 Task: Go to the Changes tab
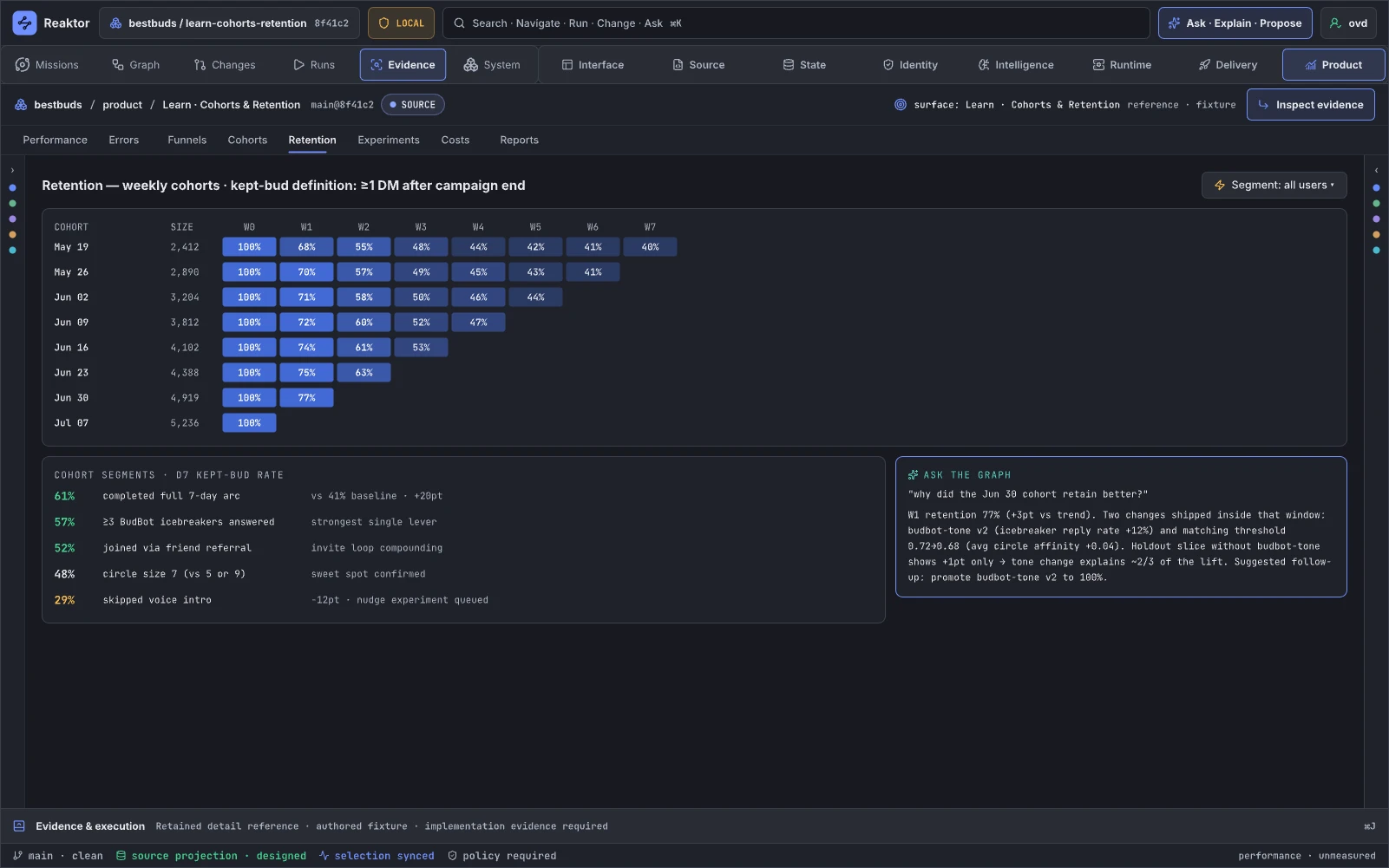(225, 65)
